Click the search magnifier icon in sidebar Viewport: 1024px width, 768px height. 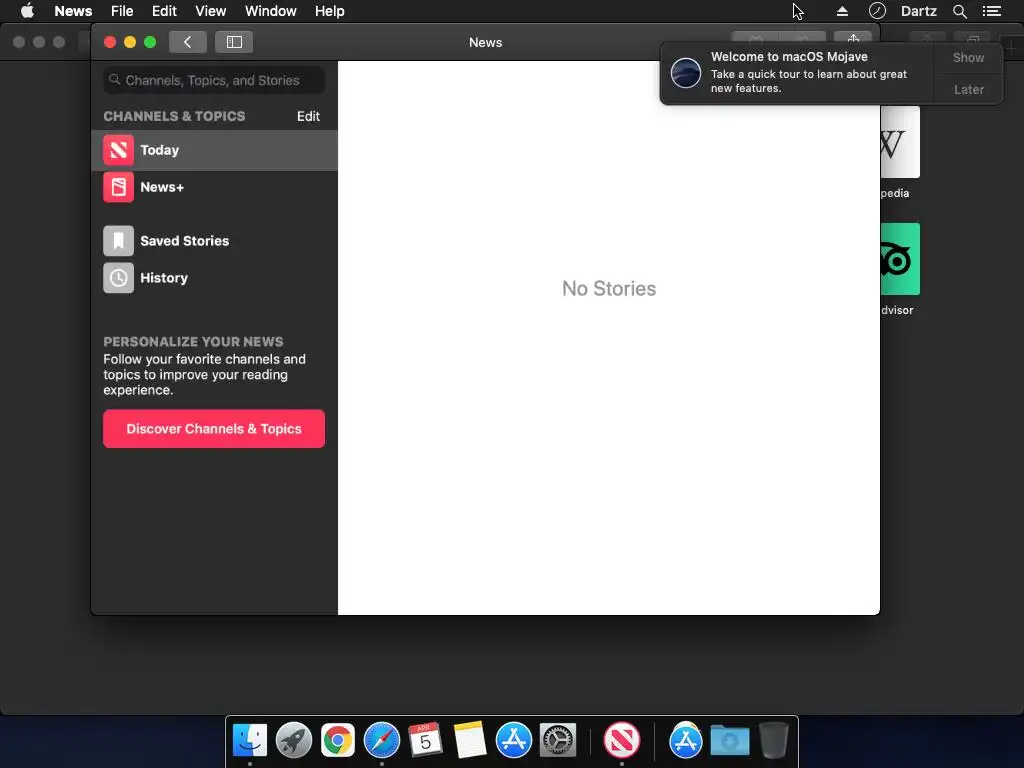click(x=114, y=80)
